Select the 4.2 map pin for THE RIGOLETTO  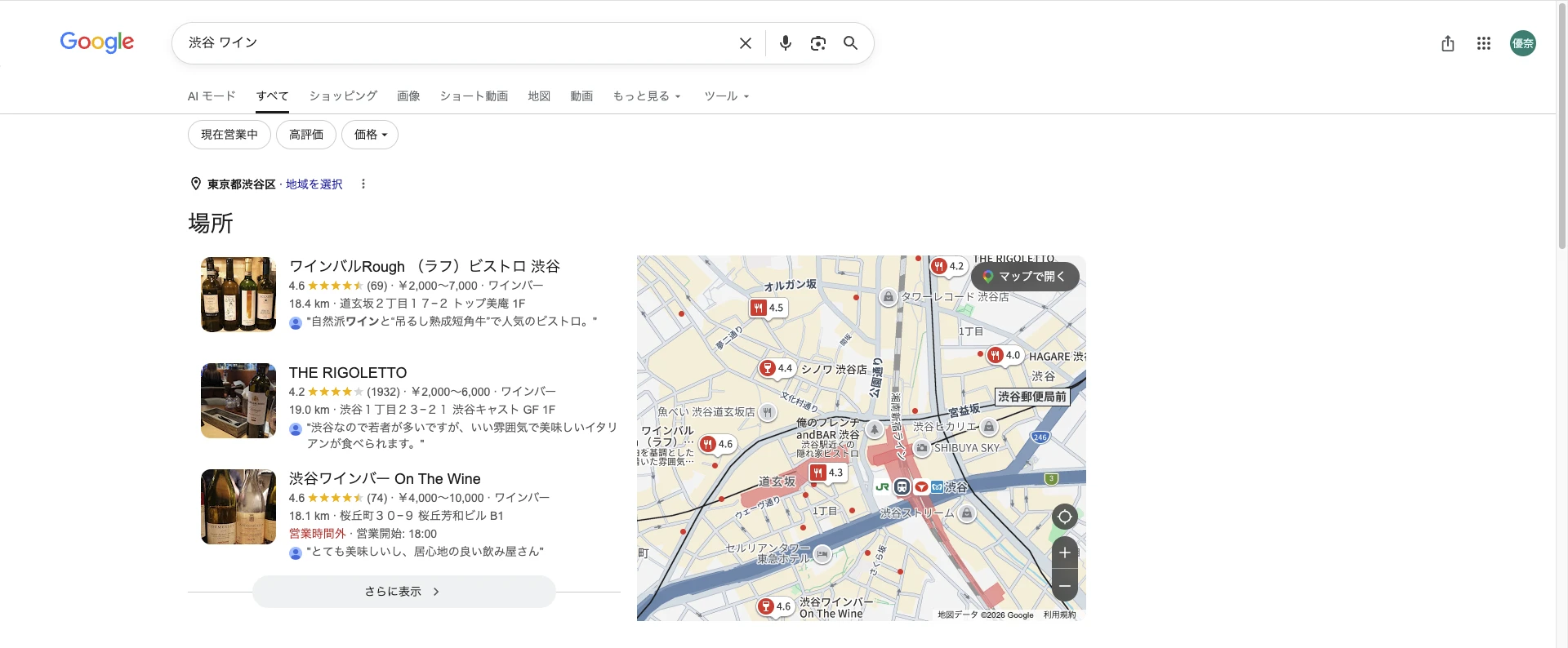pyautogui.click(x=948, y=266)
